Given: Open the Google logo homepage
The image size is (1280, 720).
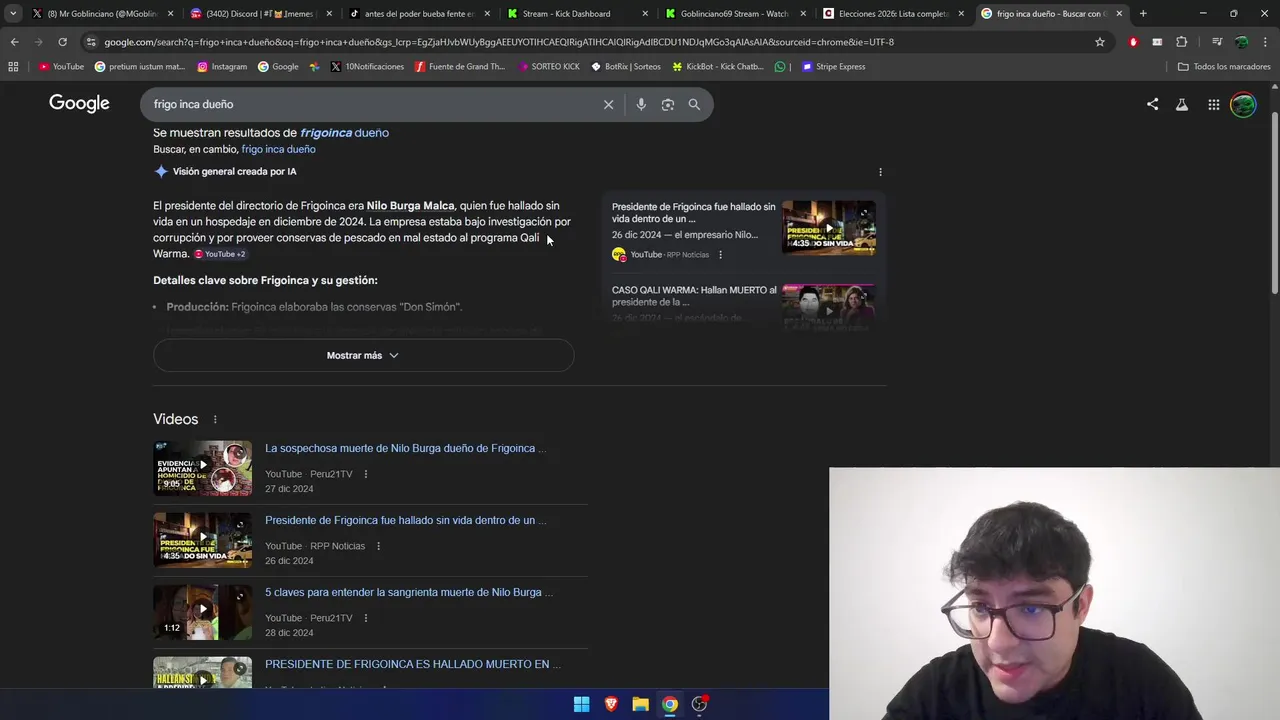Looking at the screenshot, I should tap(79, 104).
